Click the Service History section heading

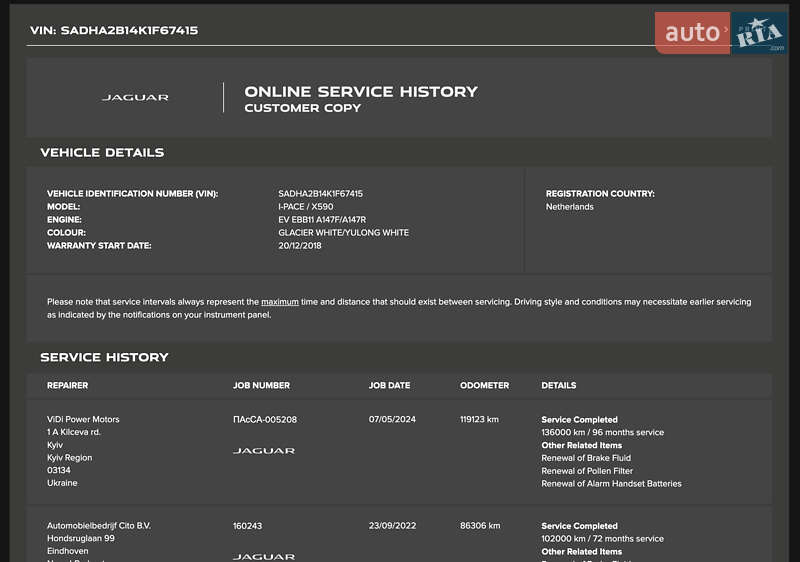pyautogui.click(x=104, y=357)
